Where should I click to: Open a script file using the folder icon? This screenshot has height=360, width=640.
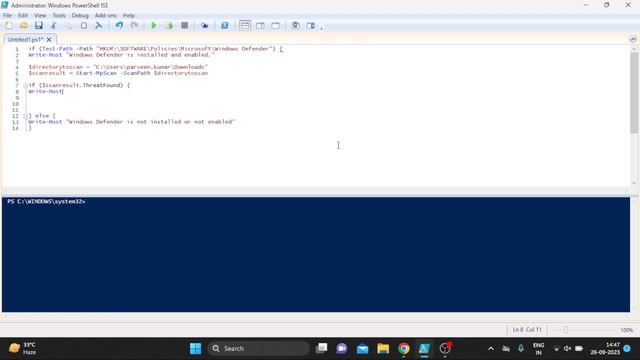pyautogui.click(x=24, y=26)
